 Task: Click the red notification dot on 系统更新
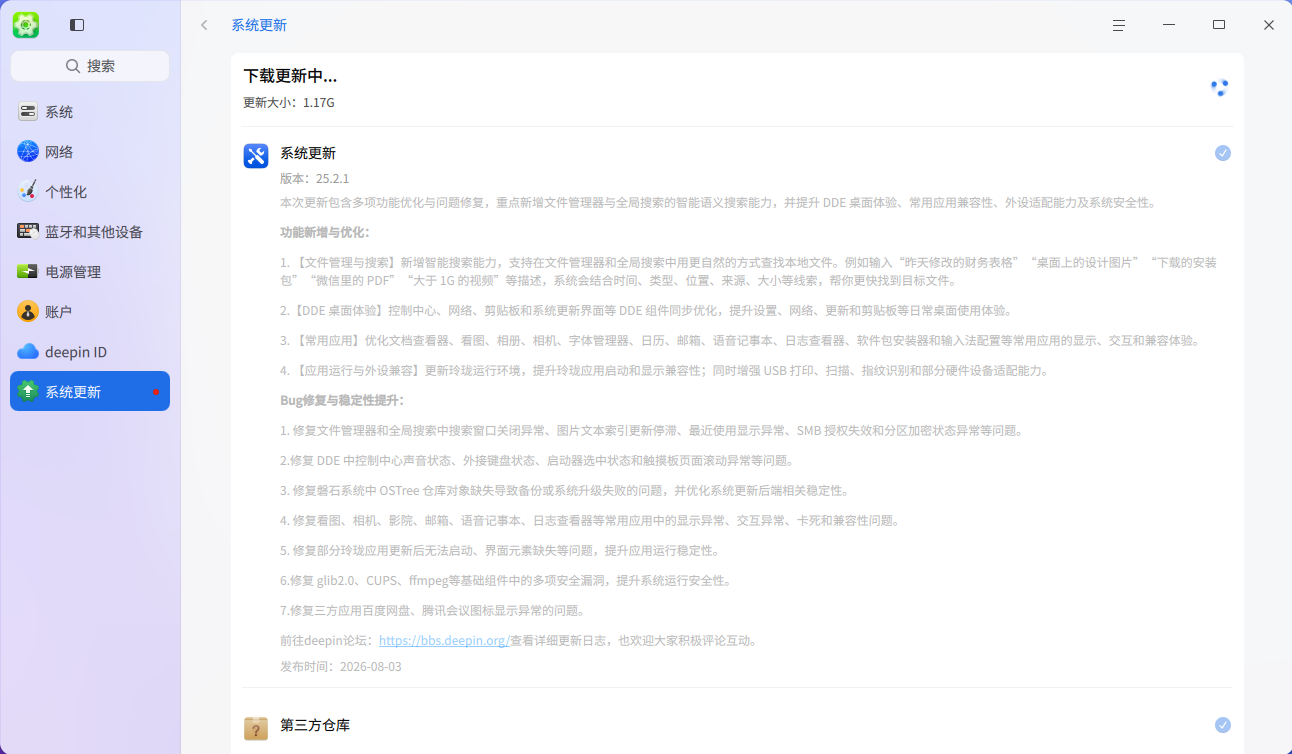(x=156, y=392)
